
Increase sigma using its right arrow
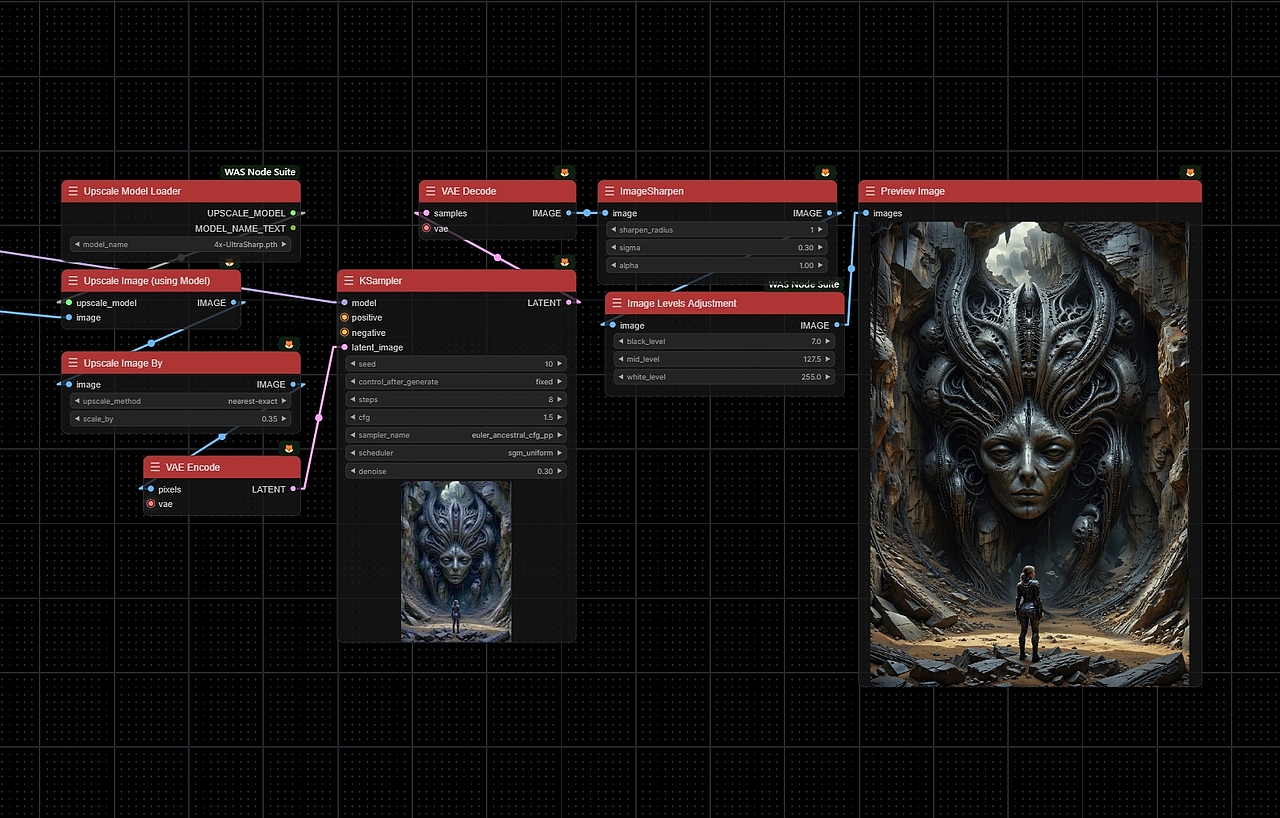pyautogui.click(x=821, y=248)
